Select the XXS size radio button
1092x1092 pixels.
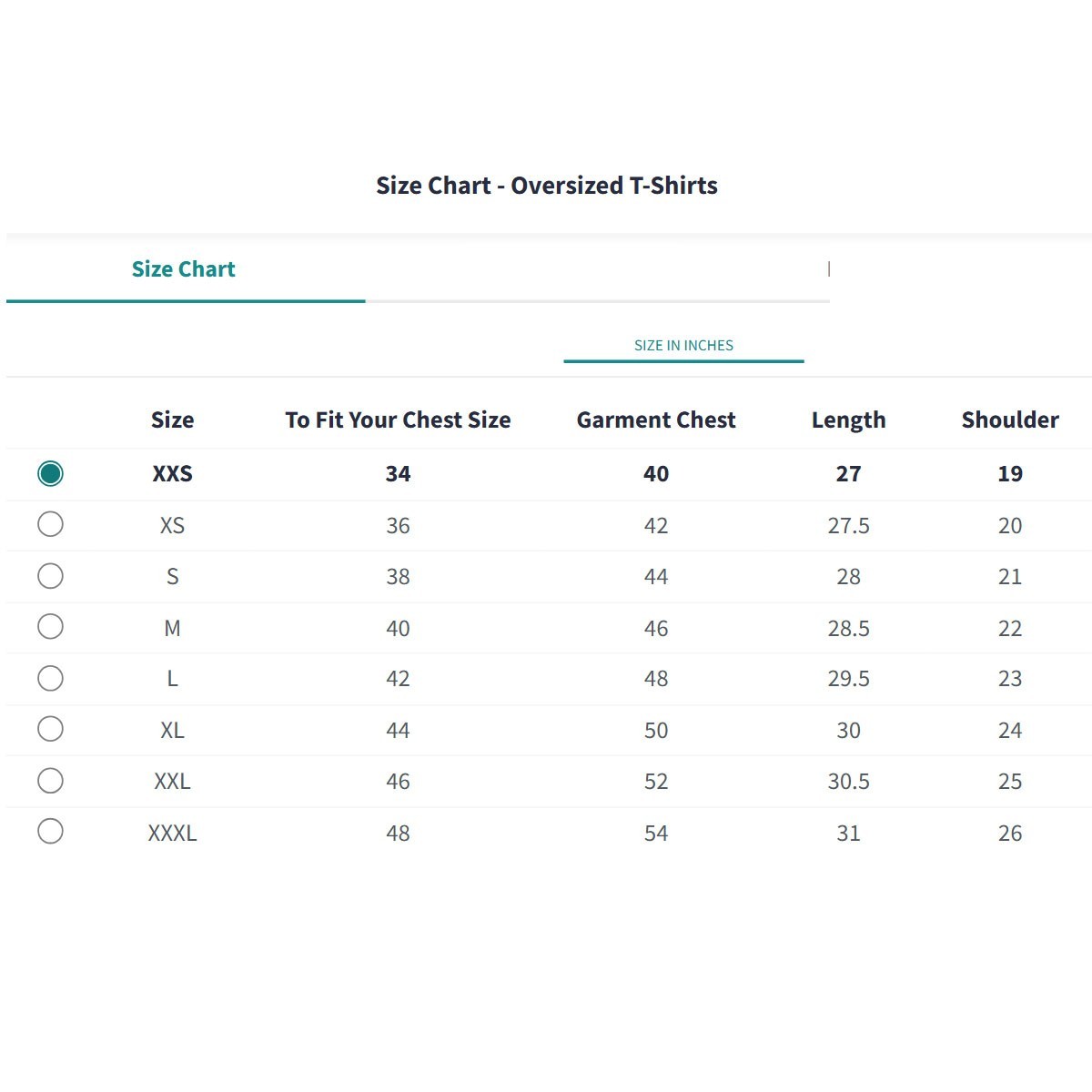click(x=50, y=473)
